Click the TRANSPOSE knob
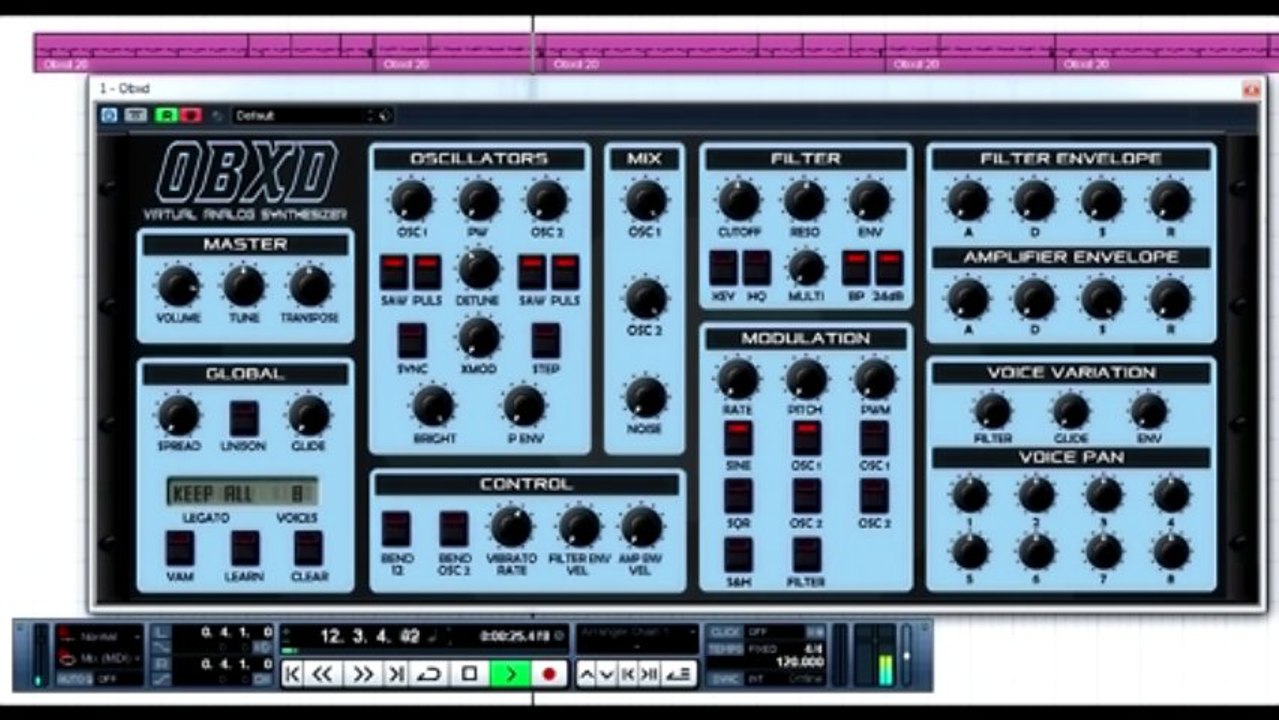 click(x=310, y=286)
